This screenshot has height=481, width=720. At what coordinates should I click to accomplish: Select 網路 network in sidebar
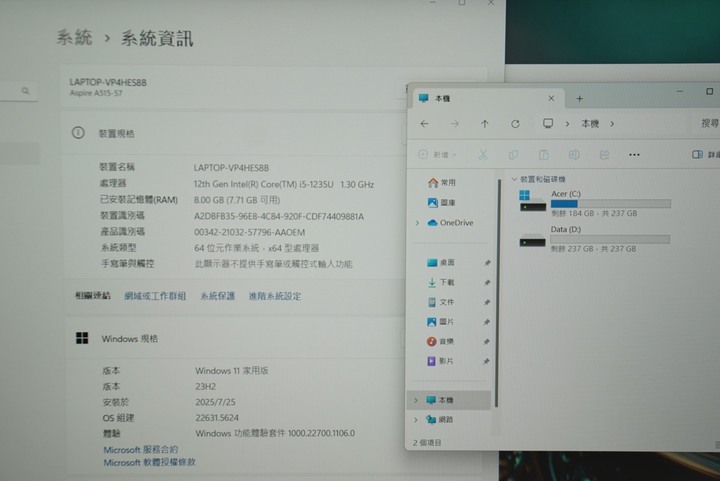[x=439, y=419]
